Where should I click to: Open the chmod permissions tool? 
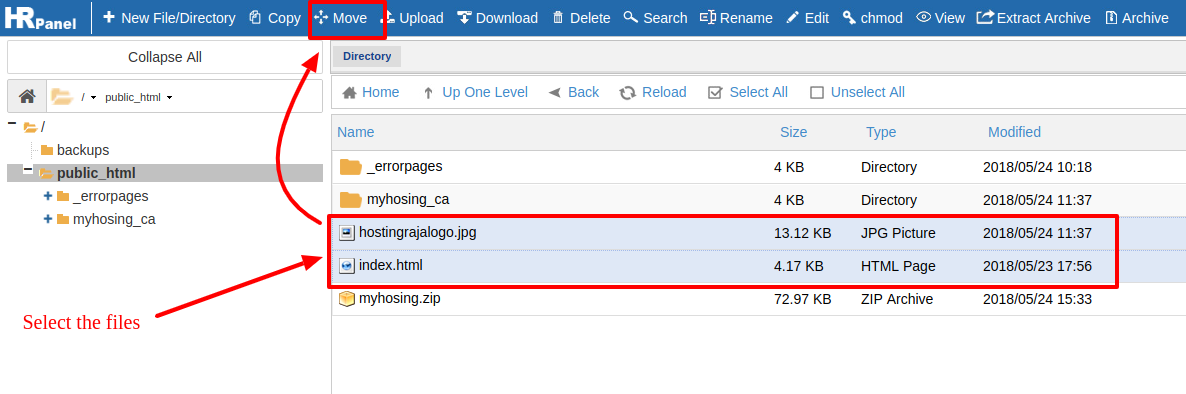(x=873, y=17)
